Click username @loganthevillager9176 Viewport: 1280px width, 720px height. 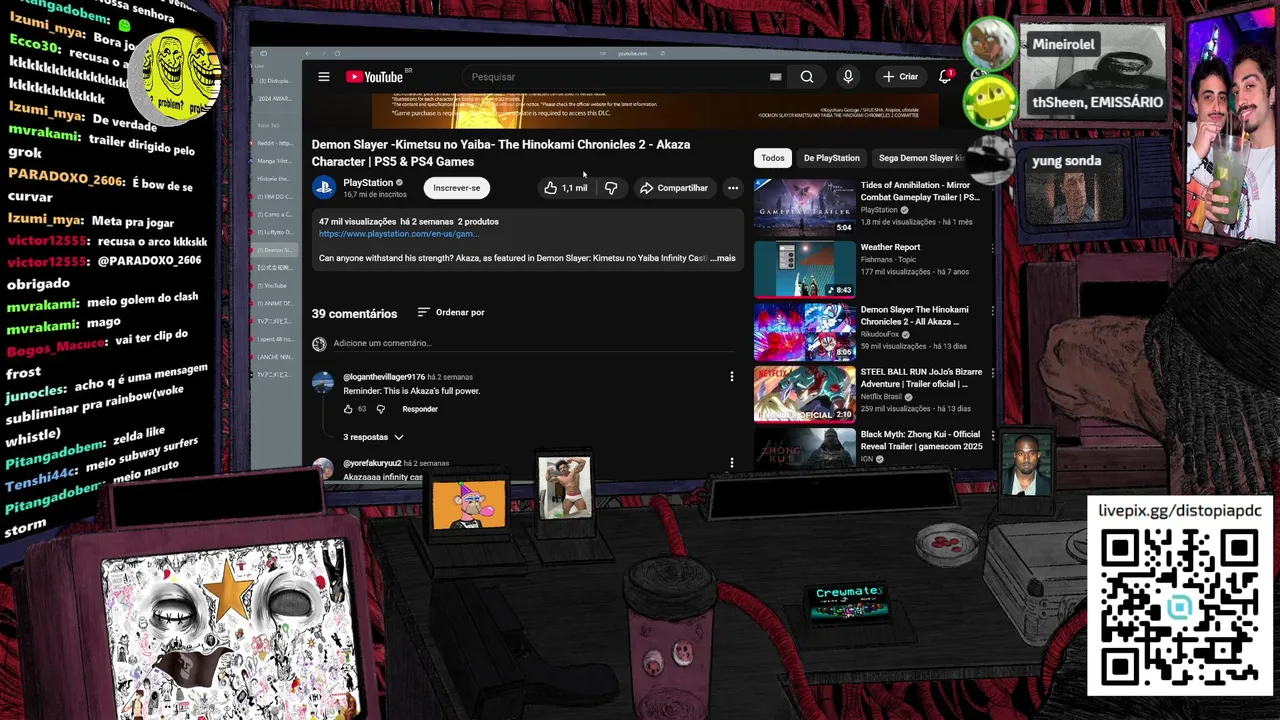tap(384, 377)
